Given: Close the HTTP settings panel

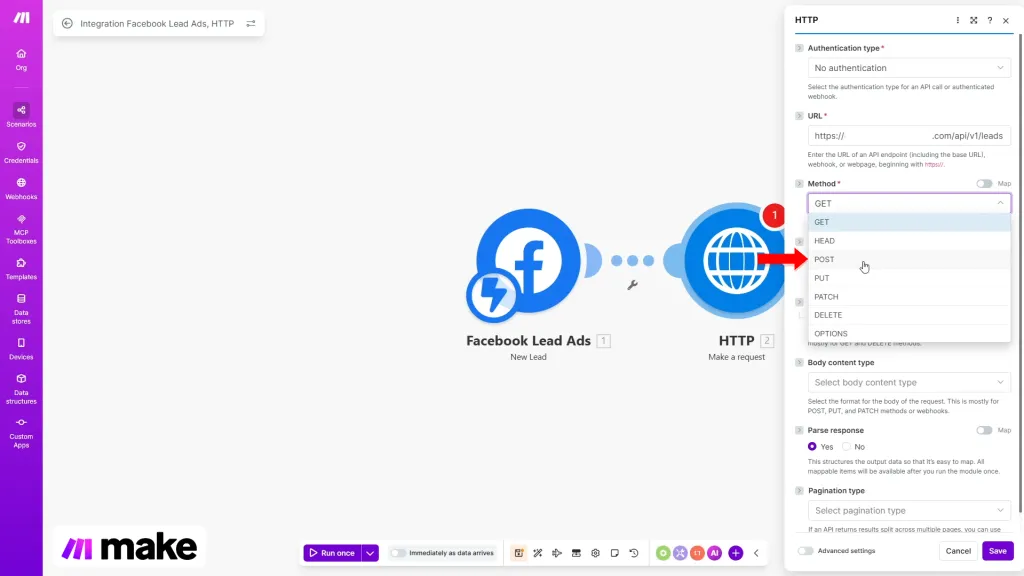Looking at the screenshot, I should click(1006, 20).
